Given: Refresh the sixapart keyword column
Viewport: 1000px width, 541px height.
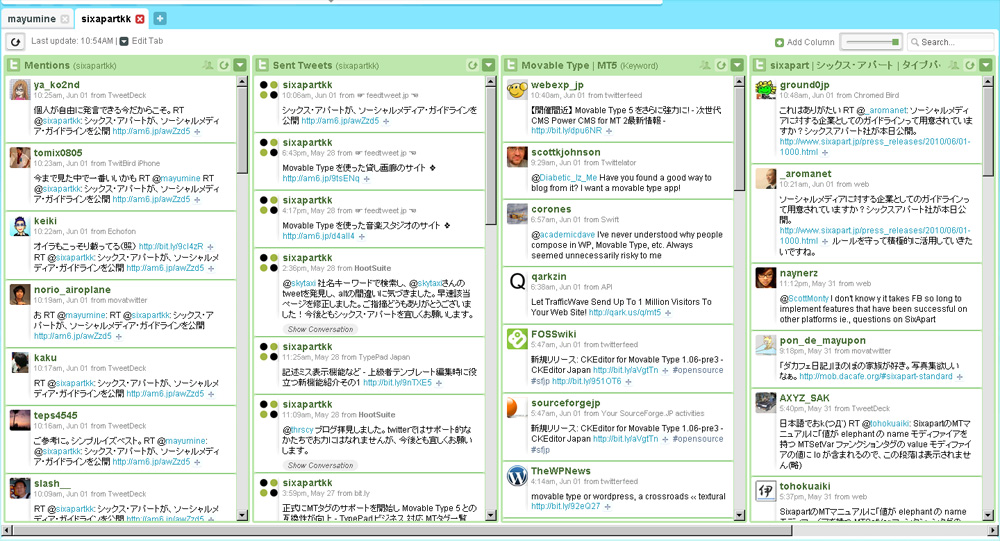Looking at the screenshot, I should 969,65.
